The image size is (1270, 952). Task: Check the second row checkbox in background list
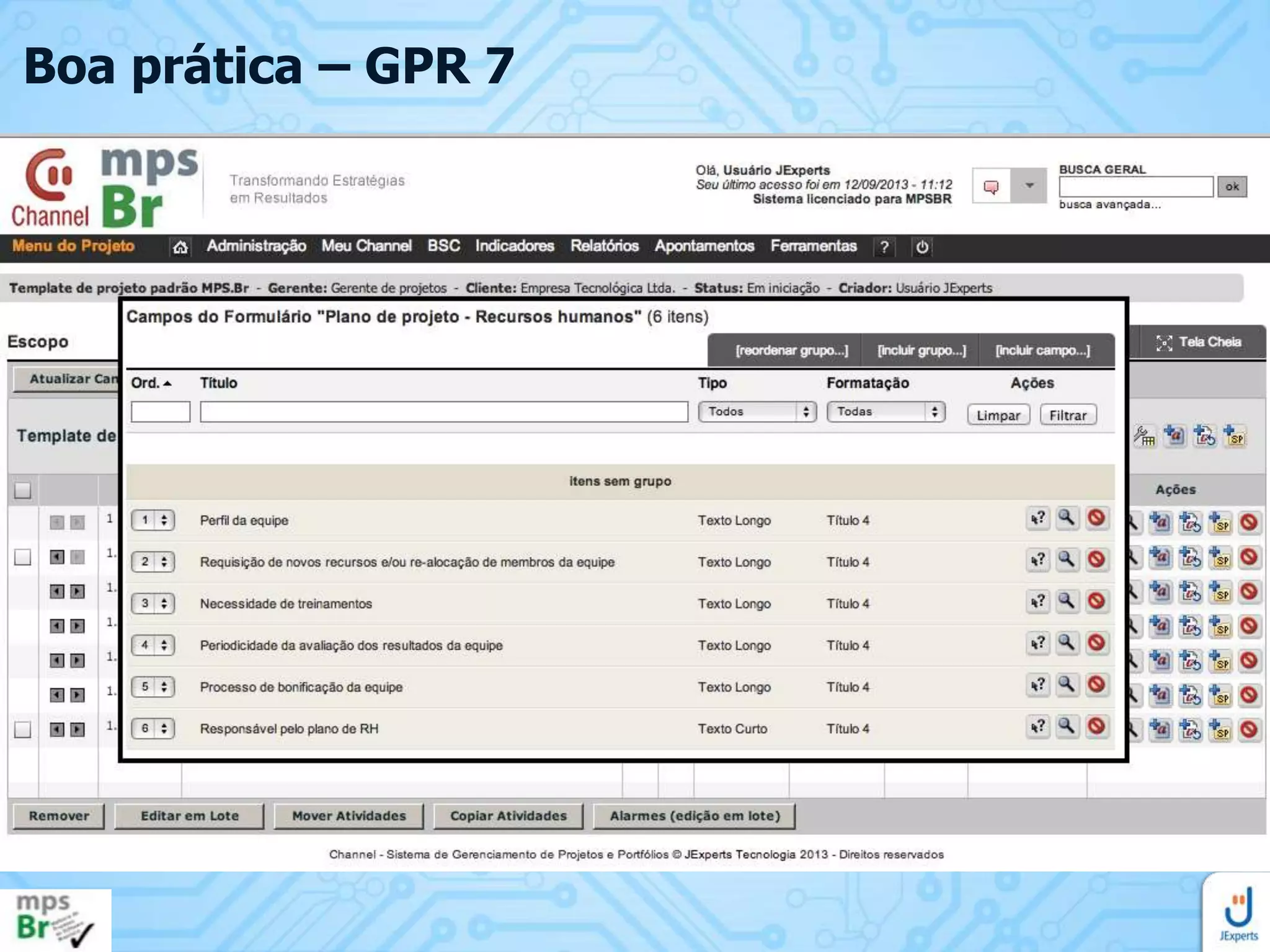(22, 557)
